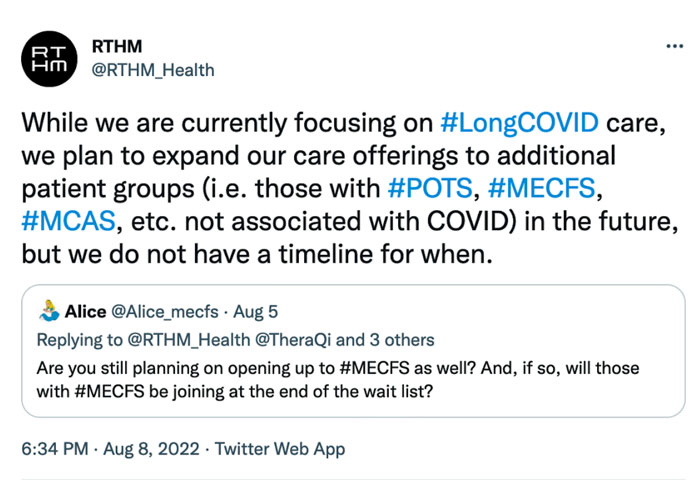Open the 6:34 PM timestamp

click(x=54, y=449)
